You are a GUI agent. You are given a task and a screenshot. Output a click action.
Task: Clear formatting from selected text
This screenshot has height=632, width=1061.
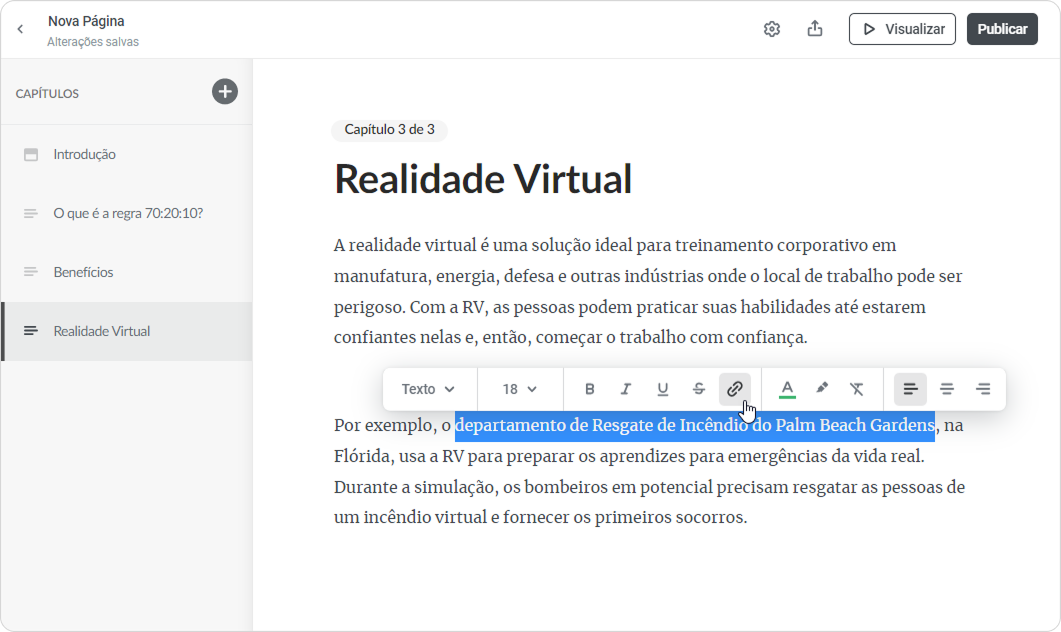tap(857, 389)
